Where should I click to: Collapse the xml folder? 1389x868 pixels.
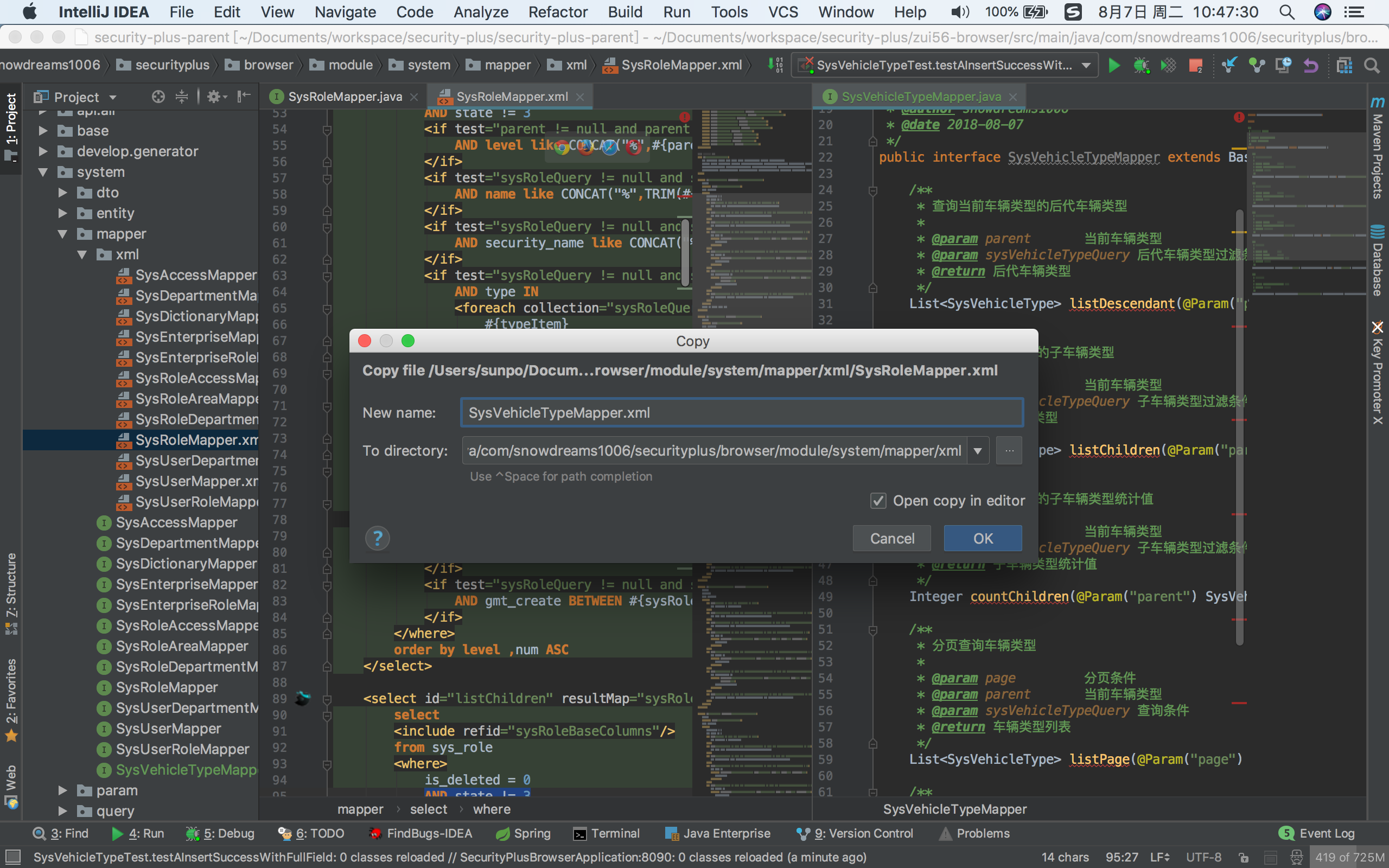tap(82, 255)
